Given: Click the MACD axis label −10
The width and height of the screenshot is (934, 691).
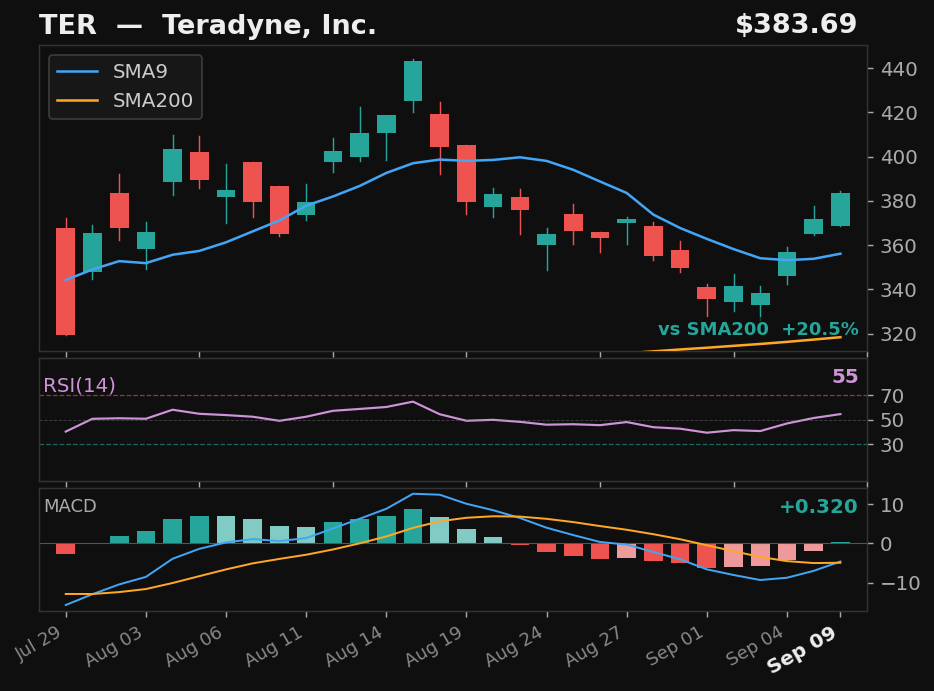Looking at the screenshot, I should click(900, 583).
